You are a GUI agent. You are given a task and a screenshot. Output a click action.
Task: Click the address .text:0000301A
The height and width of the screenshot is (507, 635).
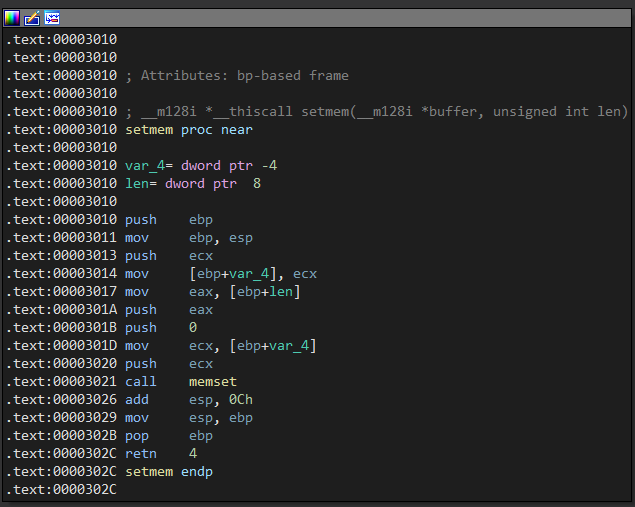click(x=62, y=310)
